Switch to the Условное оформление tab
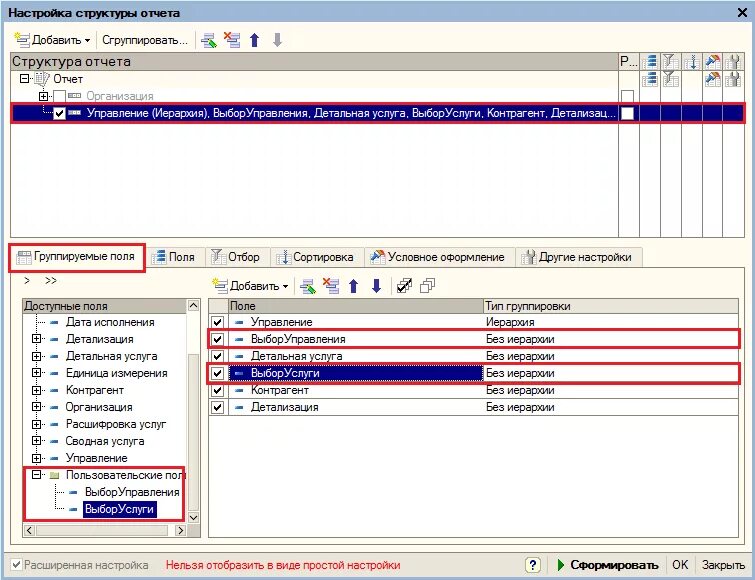The height and width of the screenshot is (580, 755). [x=438, y=257]
